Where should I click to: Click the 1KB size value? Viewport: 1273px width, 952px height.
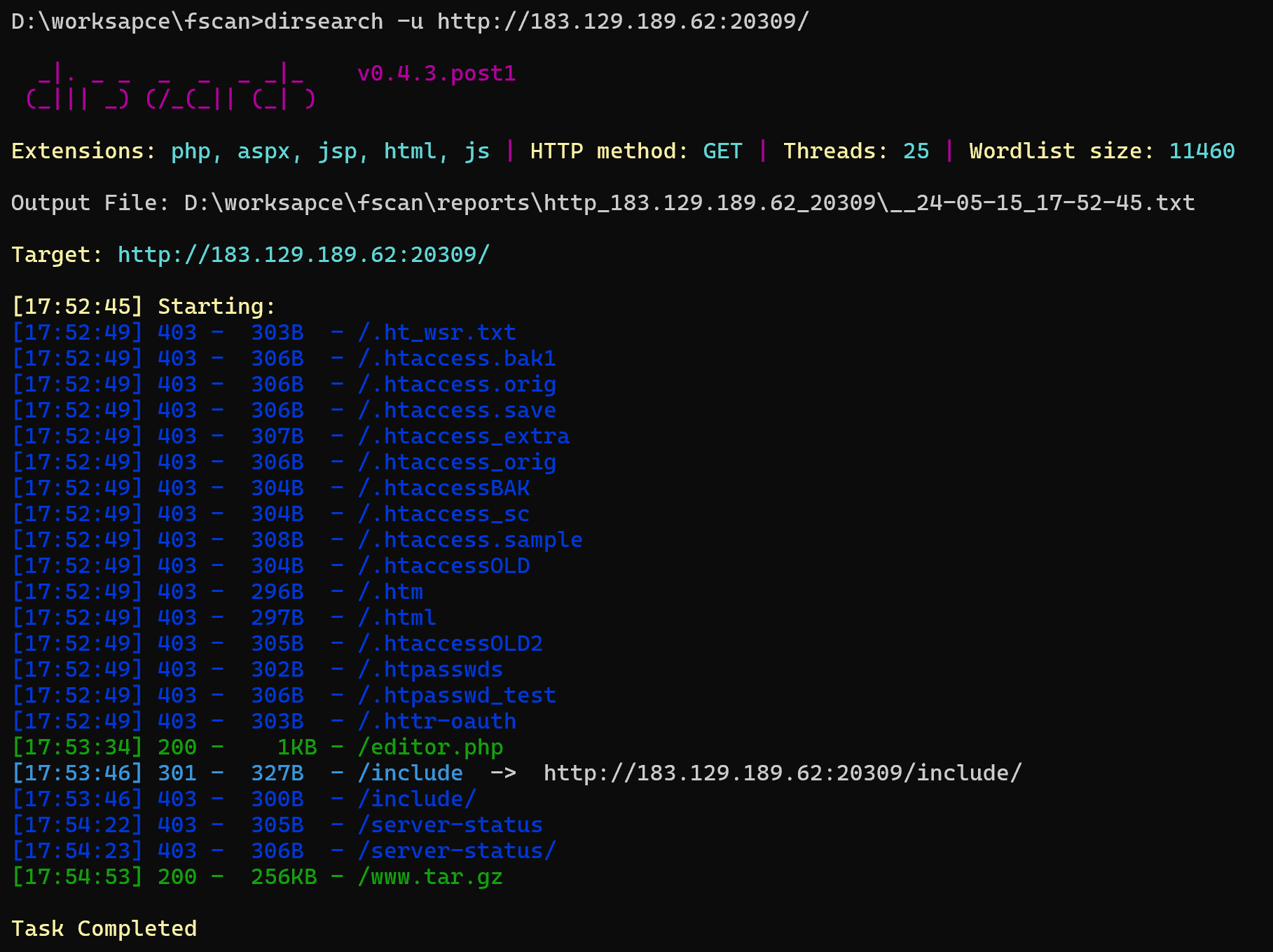pos(297,747)
